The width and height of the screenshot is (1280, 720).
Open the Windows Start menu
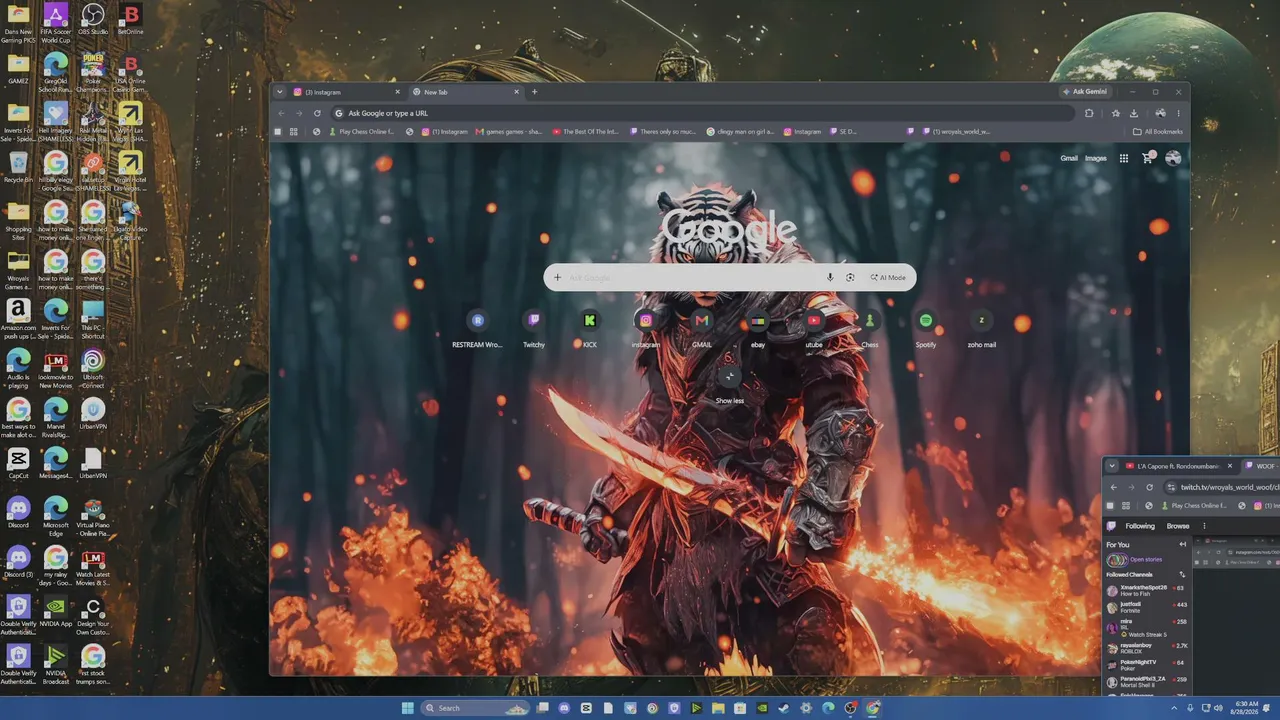pyautogui.click(x=408, y=708)
